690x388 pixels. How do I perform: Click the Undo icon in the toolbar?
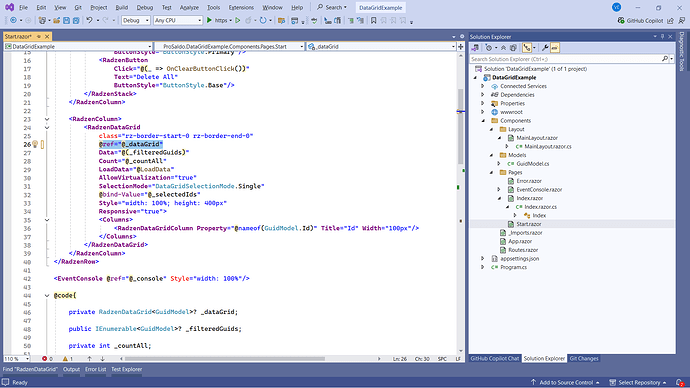click(x=89, y=20)
